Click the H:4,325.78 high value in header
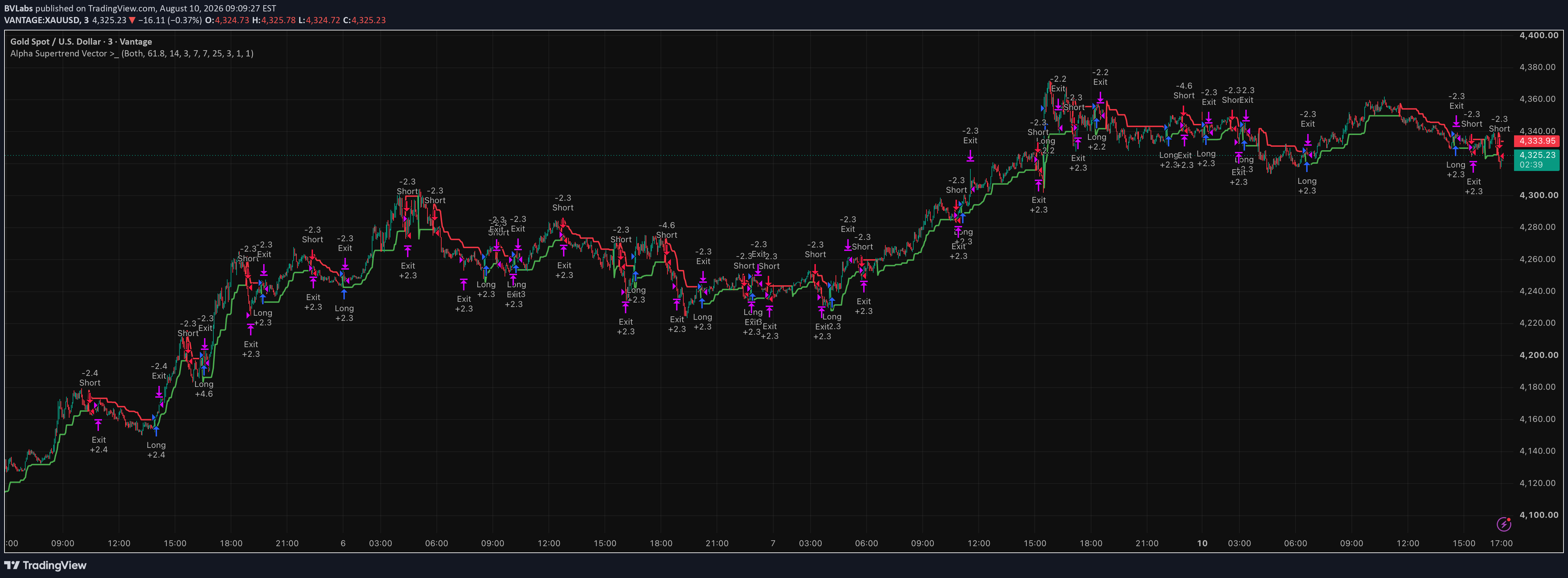 (274, 20)
